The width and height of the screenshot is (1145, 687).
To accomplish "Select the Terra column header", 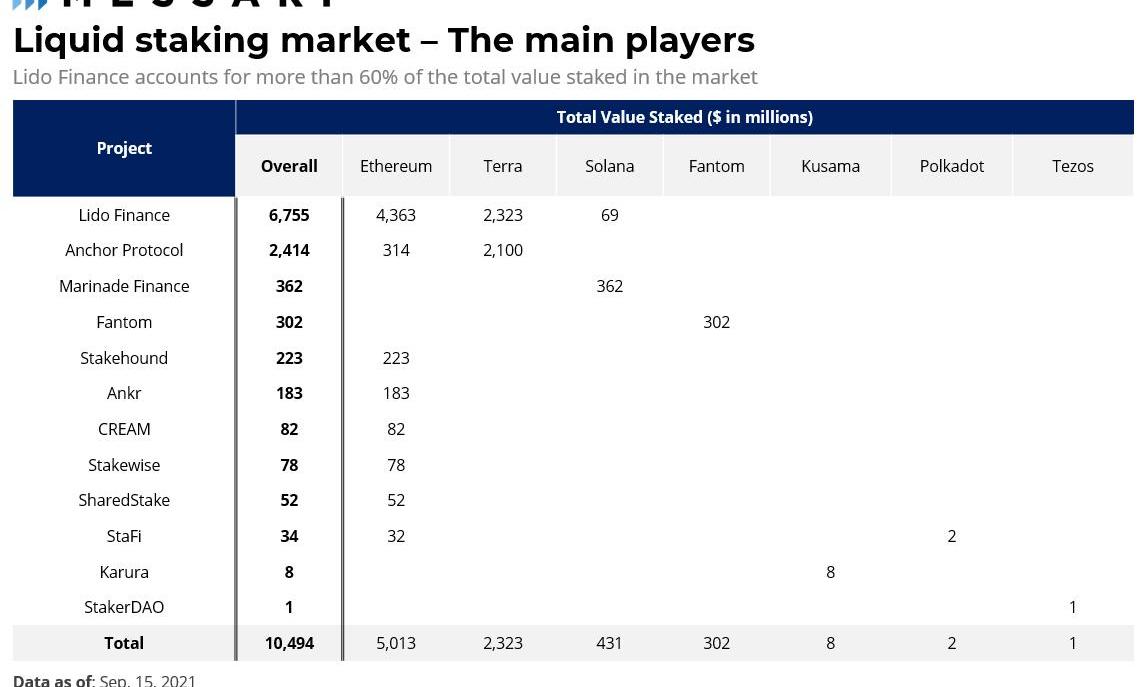I will (503, 166).
